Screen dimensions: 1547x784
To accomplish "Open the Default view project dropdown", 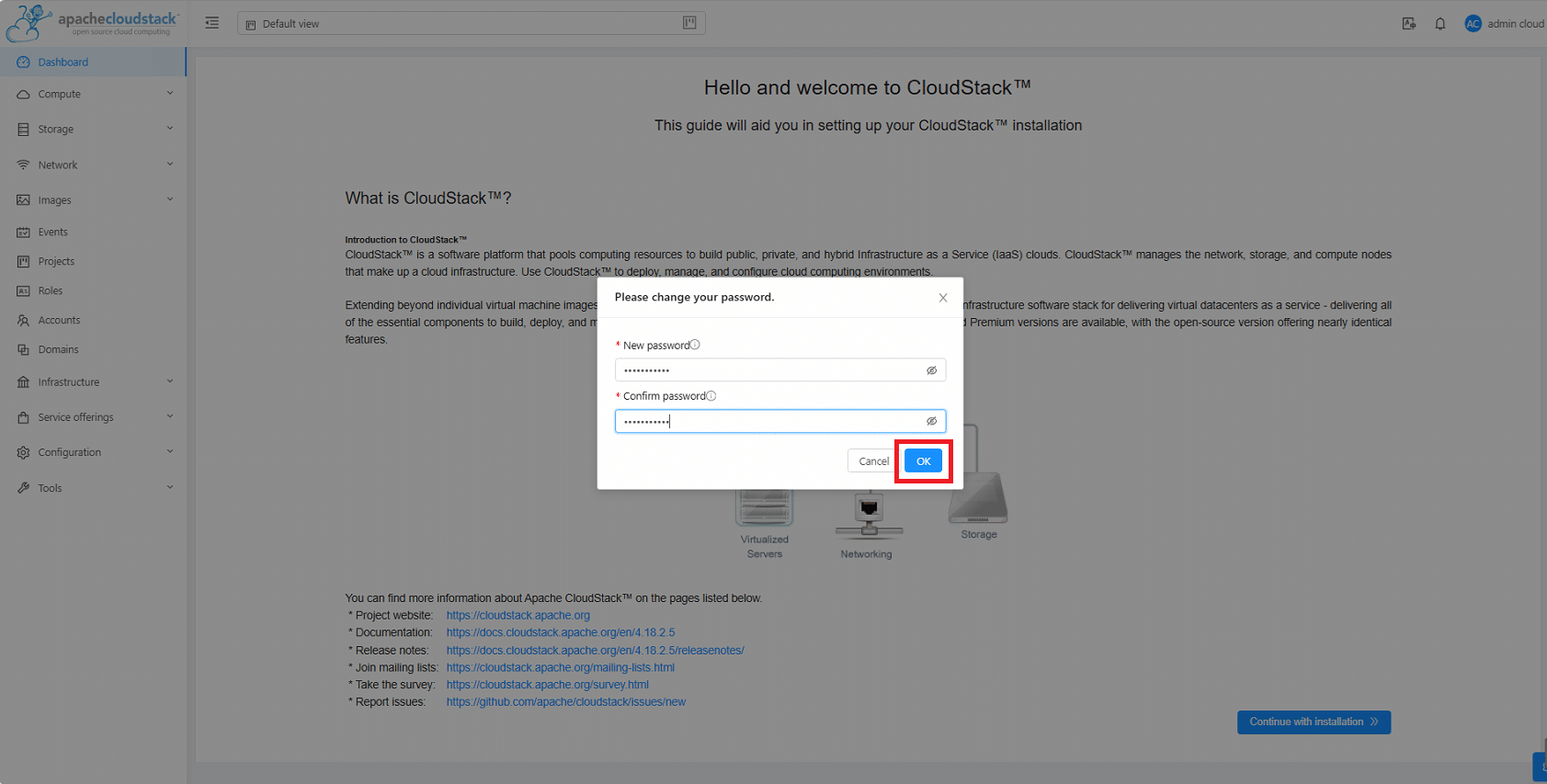I will [x=472, y=23].
